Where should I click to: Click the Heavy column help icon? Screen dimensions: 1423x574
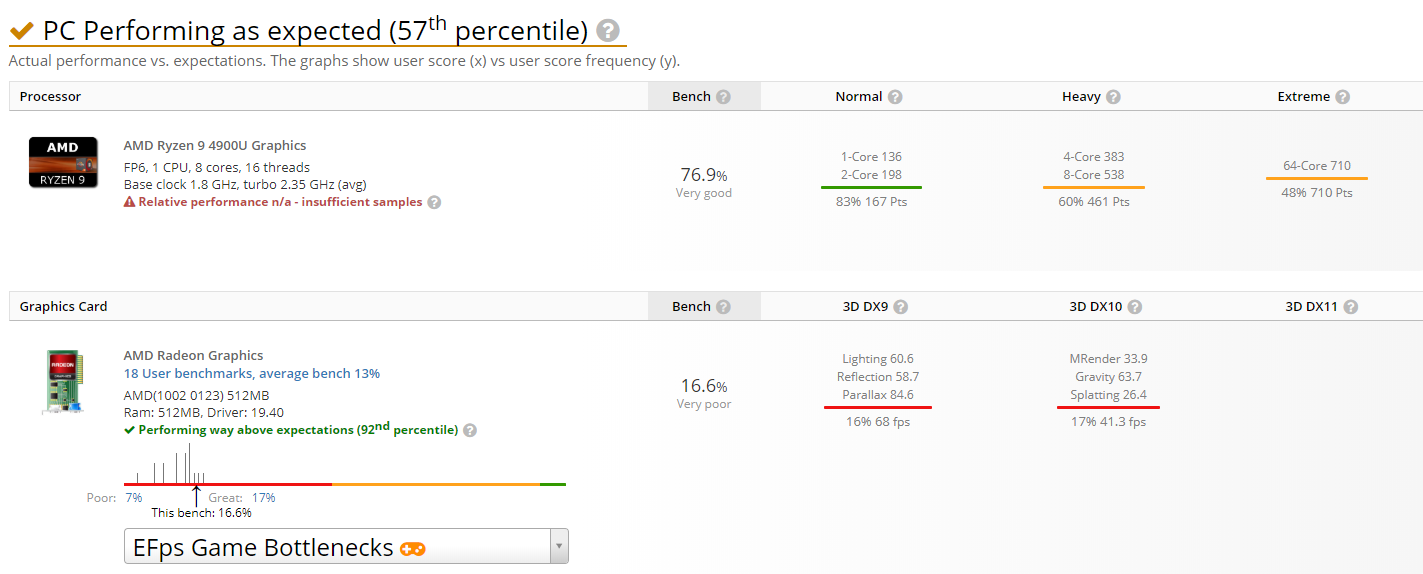tap(1113, 97)
